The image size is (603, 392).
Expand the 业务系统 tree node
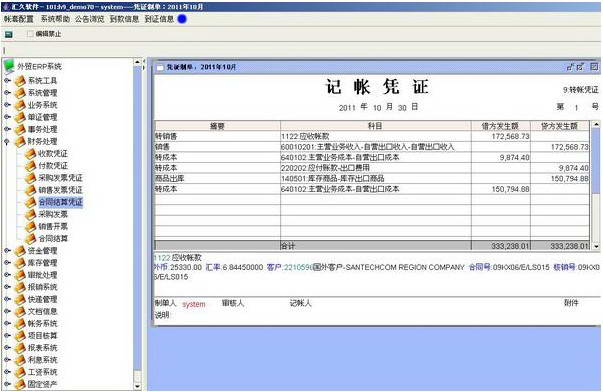point(7,105)
